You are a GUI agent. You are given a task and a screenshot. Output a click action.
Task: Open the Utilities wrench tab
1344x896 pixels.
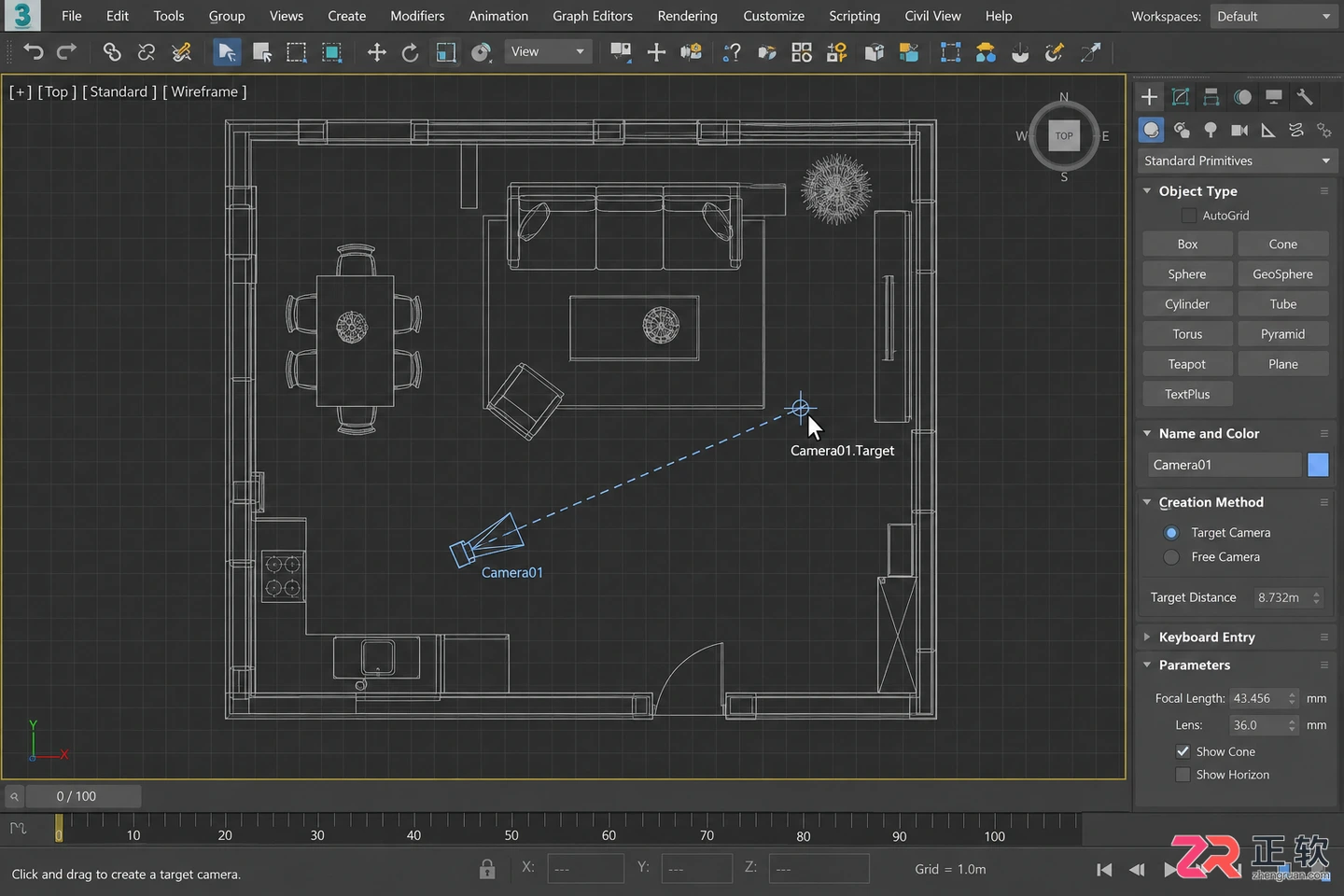[1305, 97]
